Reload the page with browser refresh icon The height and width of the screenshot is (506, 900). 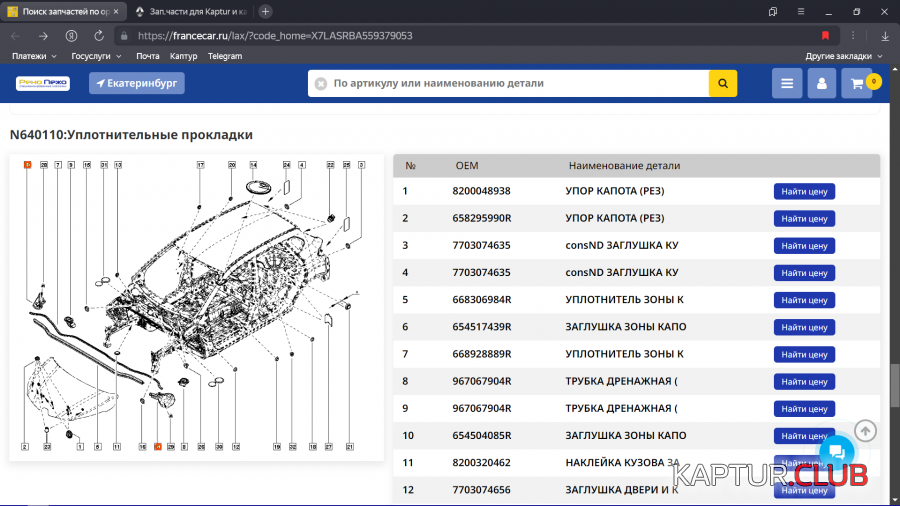pos(99,35)
